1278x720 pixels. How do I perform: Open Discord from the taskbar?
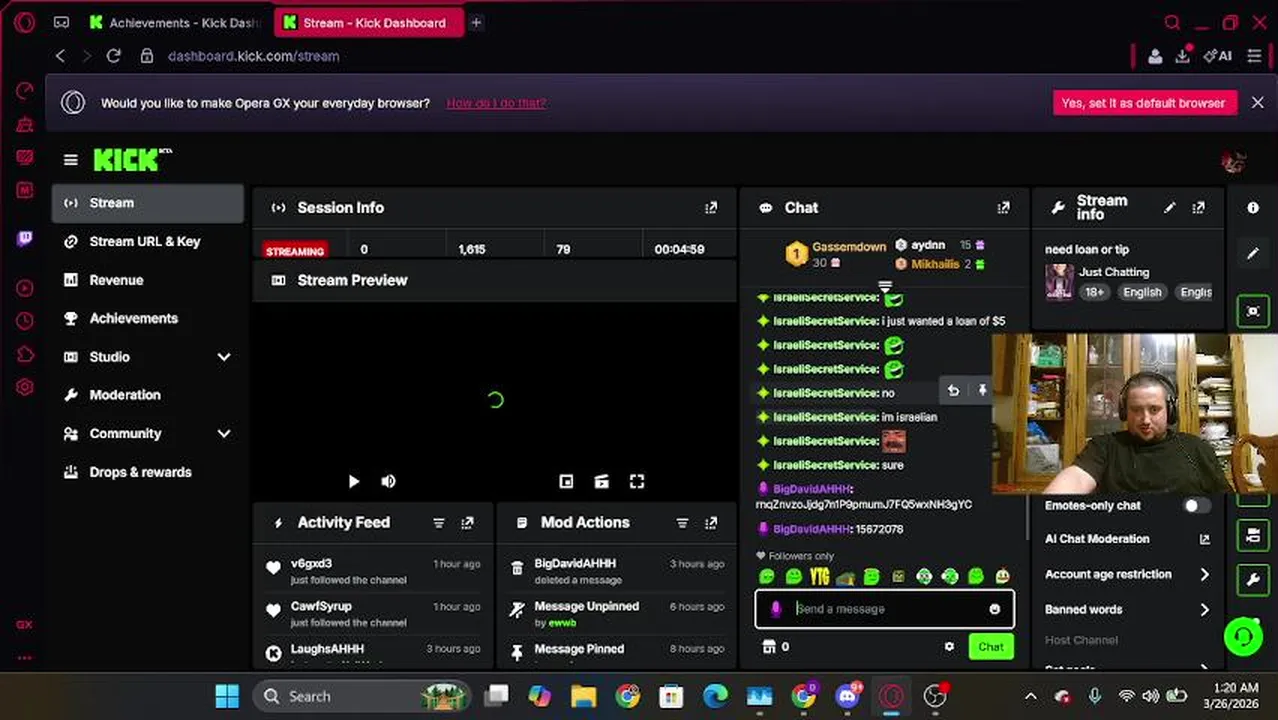pyautogui.click(x=847, y=696)
